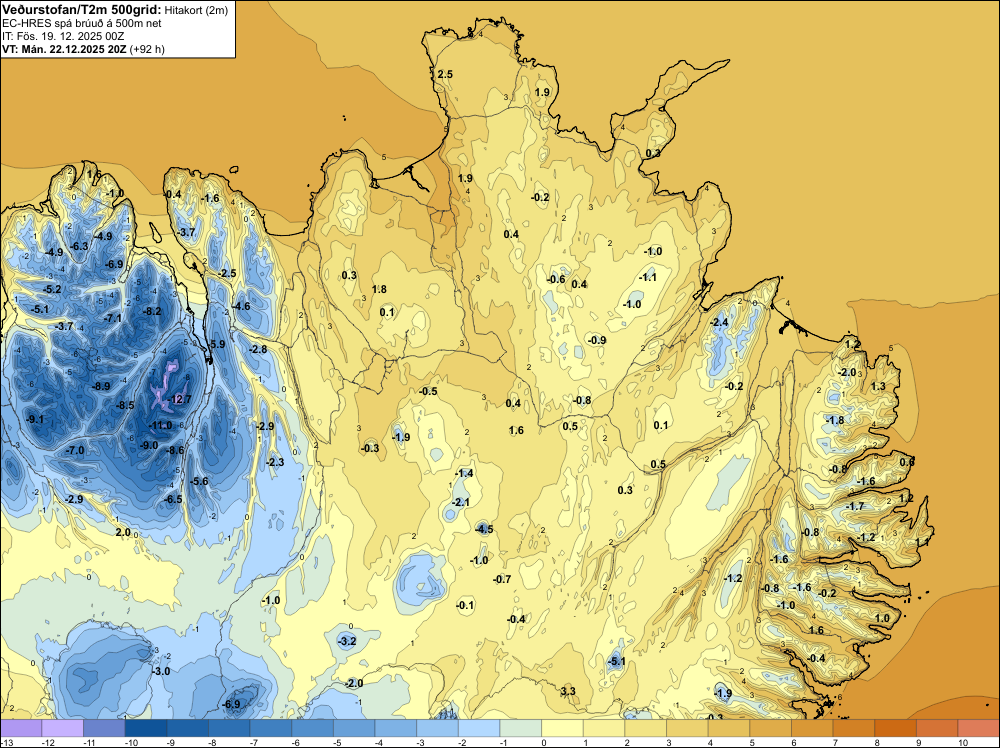Click the -2.4 temperature value
The image size is (1000, 748).
point(719,323)
